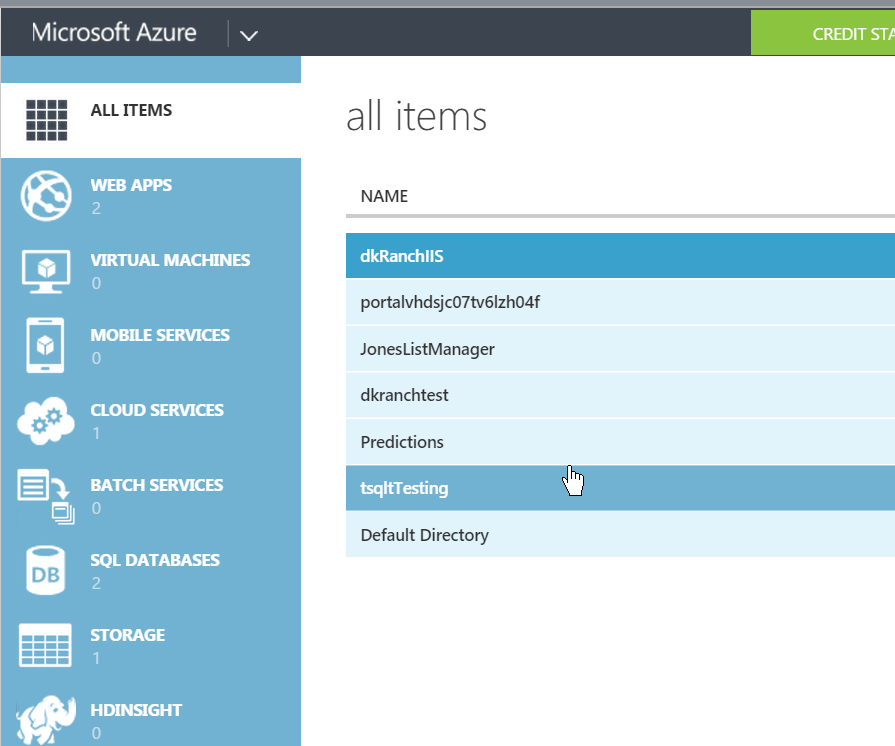Click the Microsoft Azure logo text

pyautogui.click(x=114, y=33)
